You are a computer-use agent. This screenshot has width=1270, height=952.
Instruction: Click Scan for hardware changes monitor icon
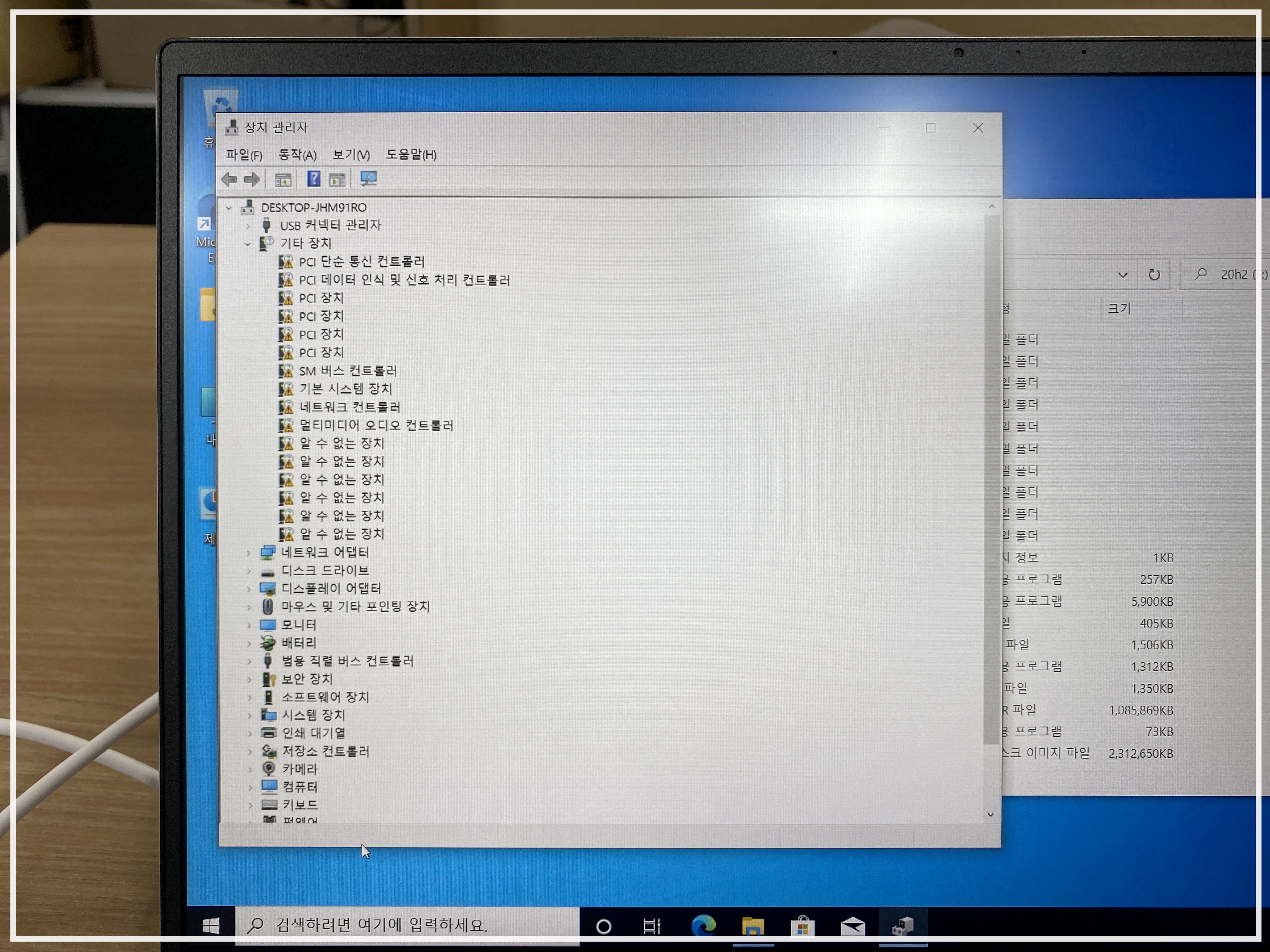click(x=368, y=179)
